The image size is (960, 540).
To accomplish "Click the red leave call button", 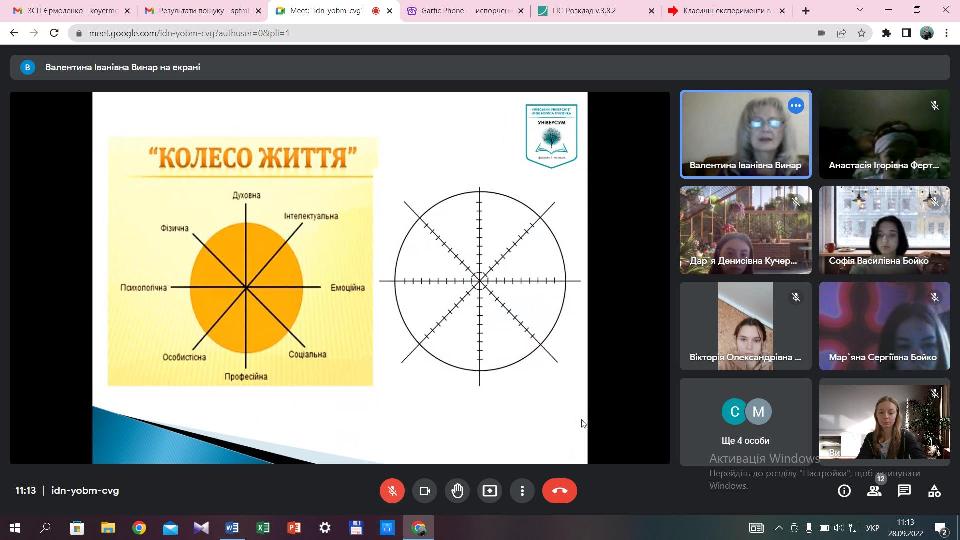I will 559,491.
